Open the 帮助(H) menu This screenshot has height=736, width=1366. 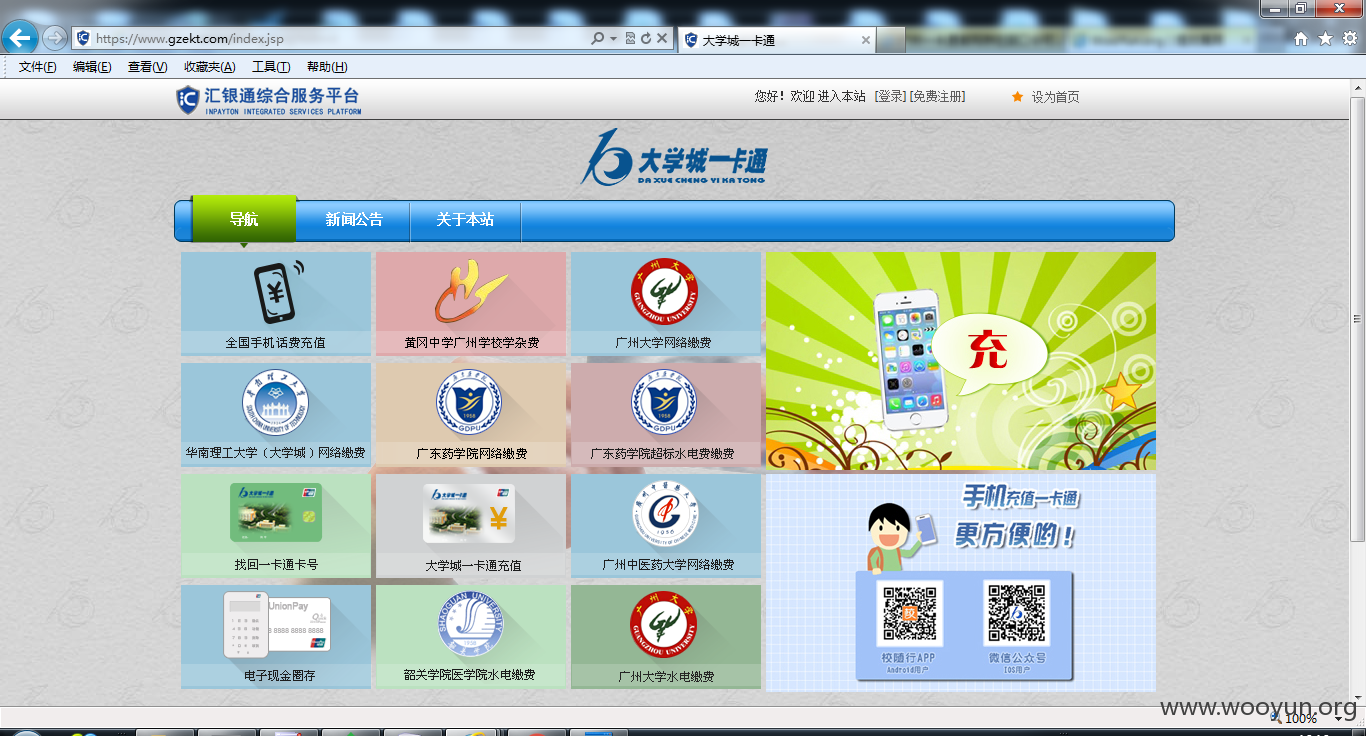327,67
